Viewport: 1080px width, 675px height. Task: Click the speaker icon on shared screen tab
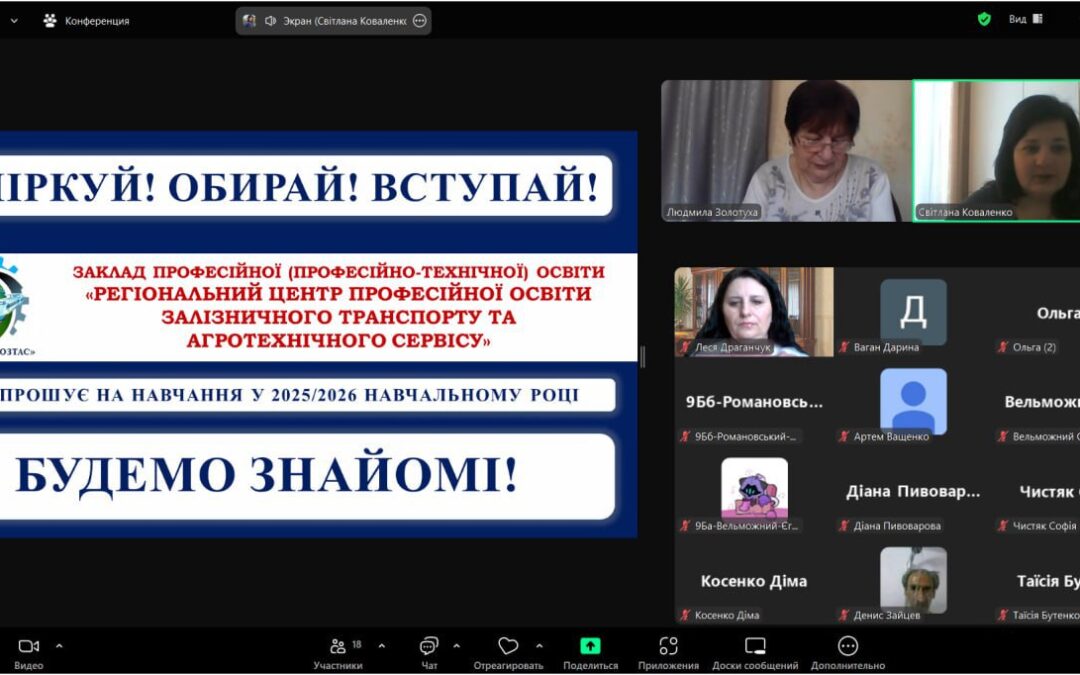coord(271,21)
